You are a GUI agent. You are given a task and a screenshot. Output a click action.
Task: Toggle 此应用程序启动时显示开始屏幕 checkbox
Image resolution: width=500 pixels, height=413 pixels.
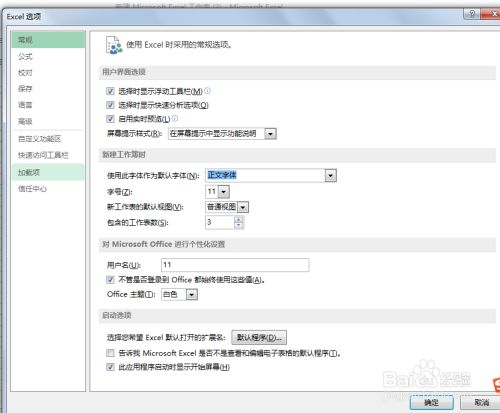(x=110, y=367)
